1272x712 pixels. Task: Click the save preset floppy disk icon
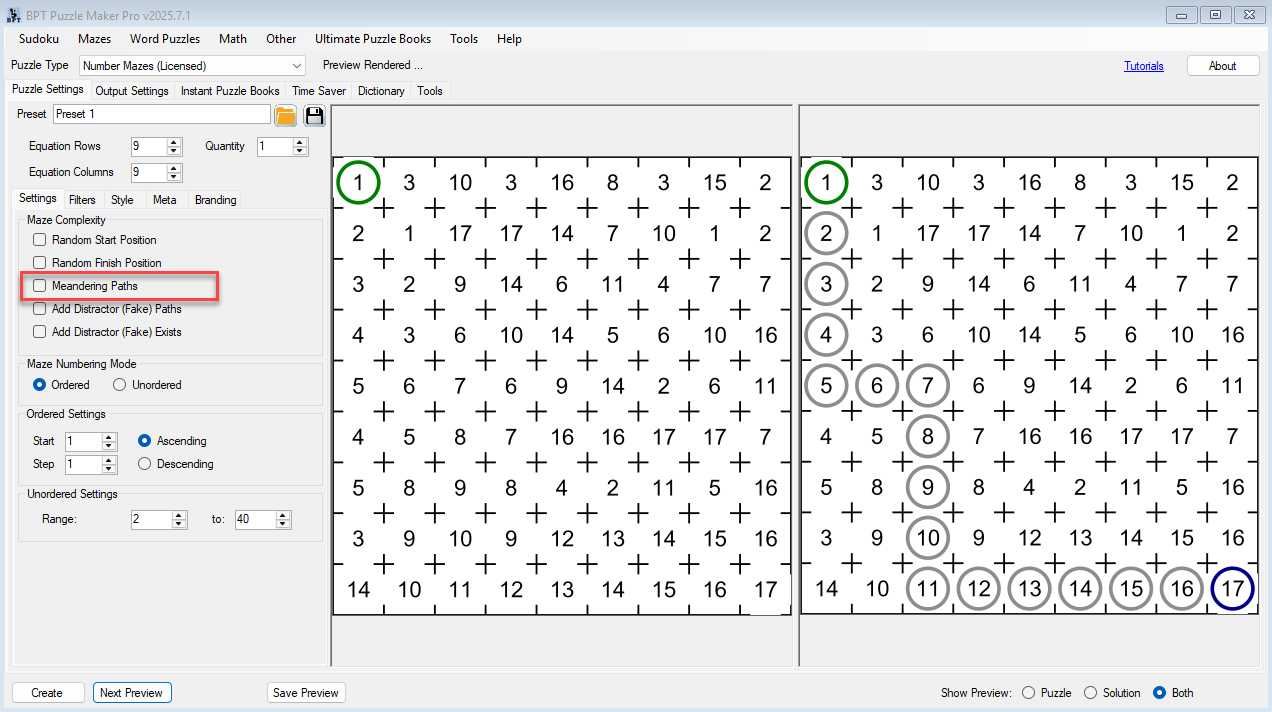click(315, 115)
